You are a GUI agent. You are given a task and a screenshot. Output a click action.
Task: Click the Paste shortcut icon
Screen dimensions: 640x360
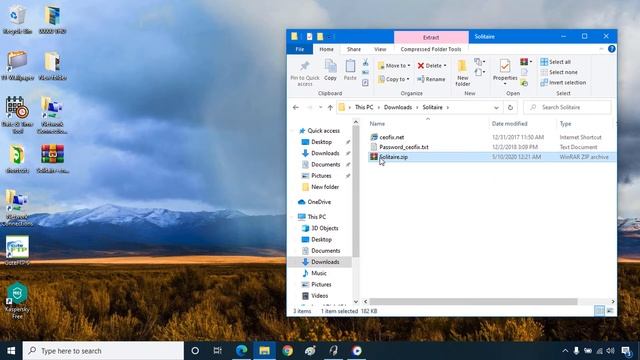(365, 82)
